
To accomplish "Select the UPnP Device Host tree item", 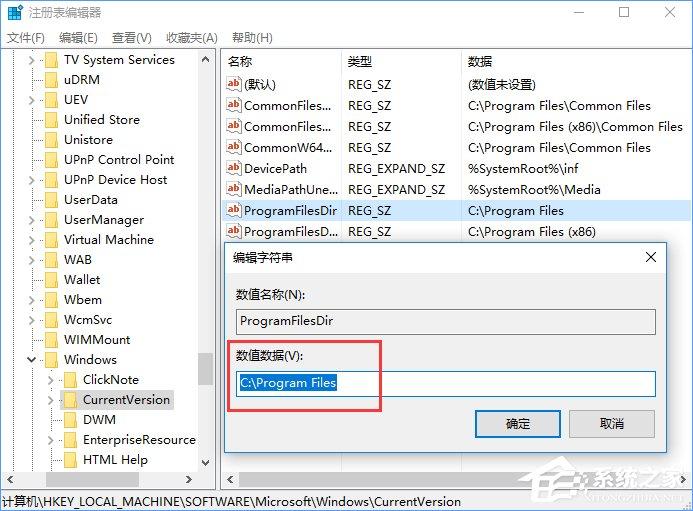I will click(x=115, y=180).
